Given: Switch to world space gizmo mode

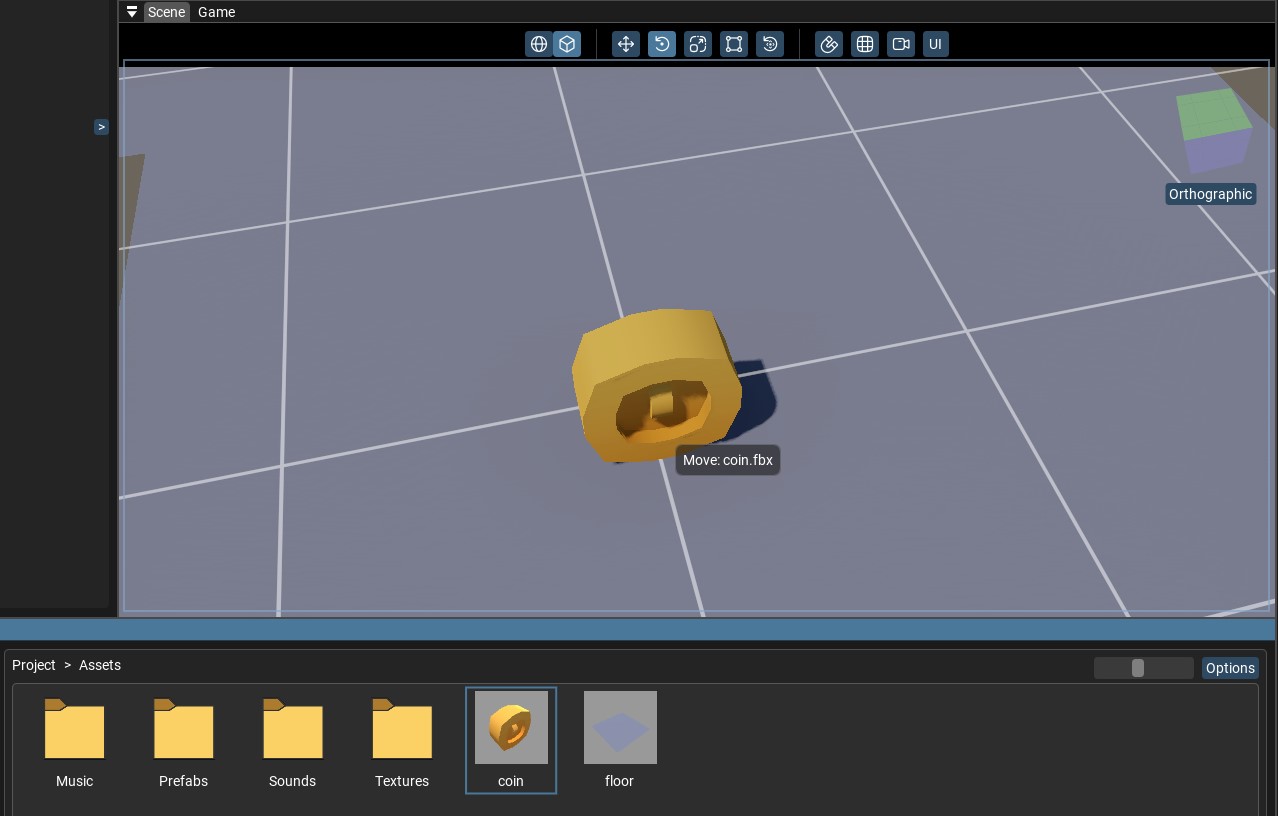Looking at the screenshot, I should [539, 44].
